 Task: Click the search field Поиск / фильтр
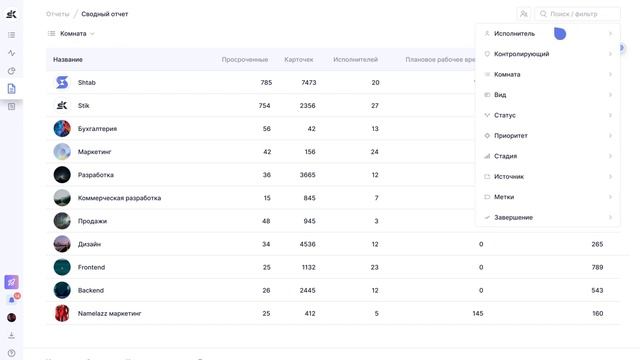[578, 14]
